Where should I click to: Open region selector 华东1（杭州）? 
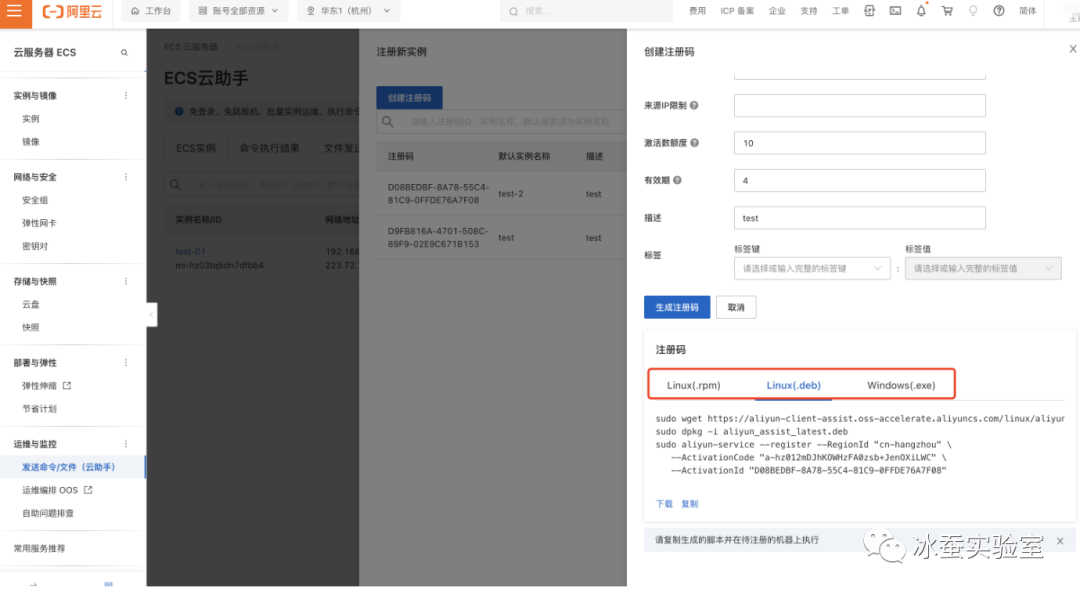pyautogui.click(x=349, y=11)
